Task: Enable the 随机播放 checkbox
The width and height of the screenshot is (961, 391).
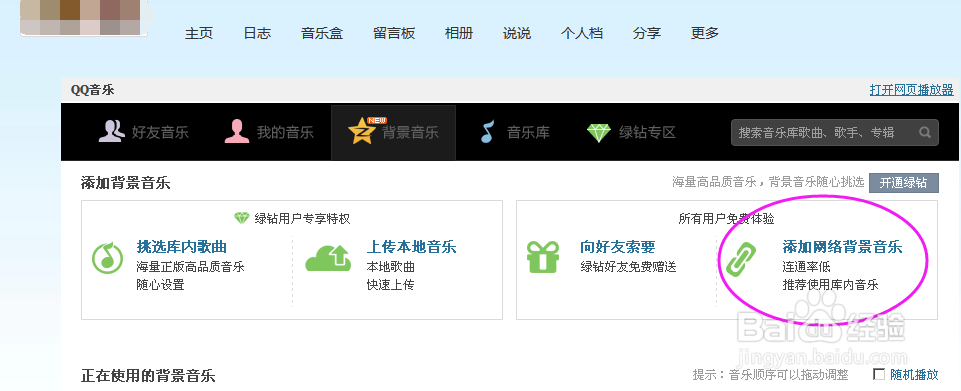Action: pos(879,374)
